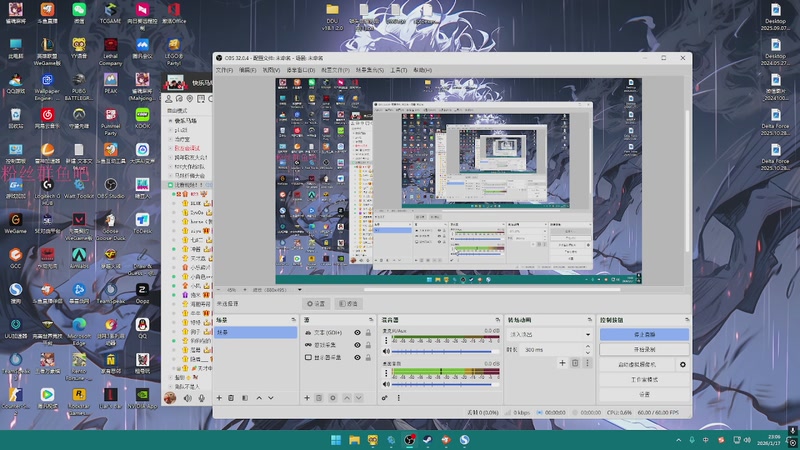Lock the 显示器采集 source
The width and height of the screenshot is (800, 450).
tap(368, 358)
